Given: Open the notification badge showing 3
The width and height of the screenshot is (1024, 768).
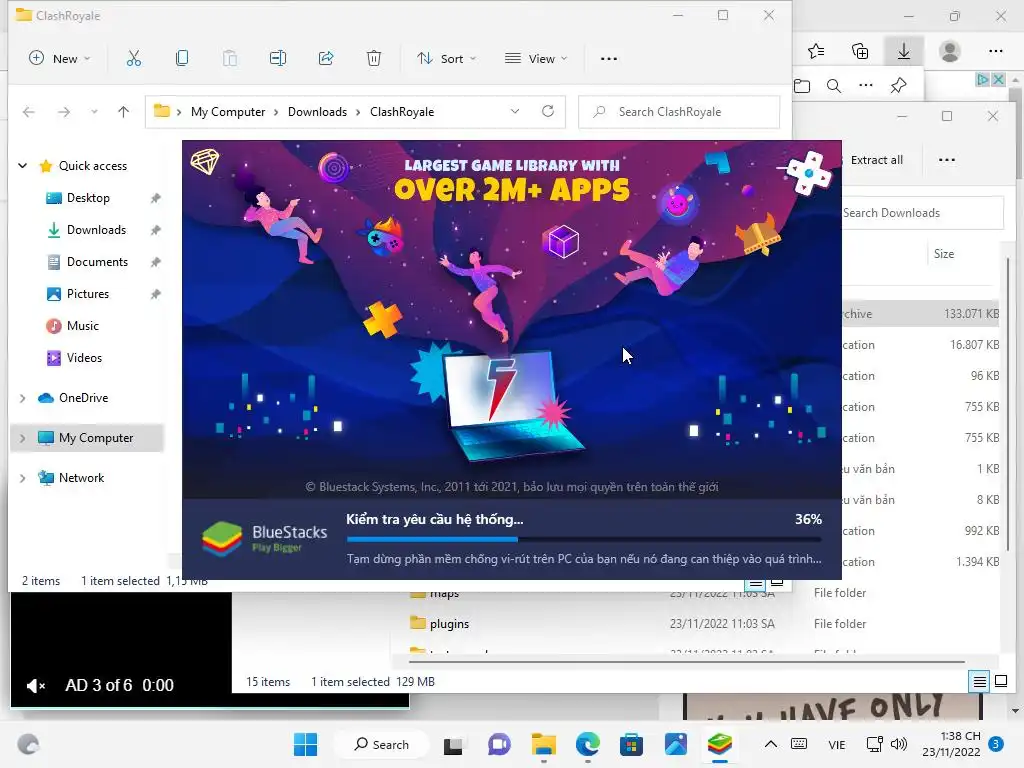Looking at the screenshot, I should pos(995,744).
